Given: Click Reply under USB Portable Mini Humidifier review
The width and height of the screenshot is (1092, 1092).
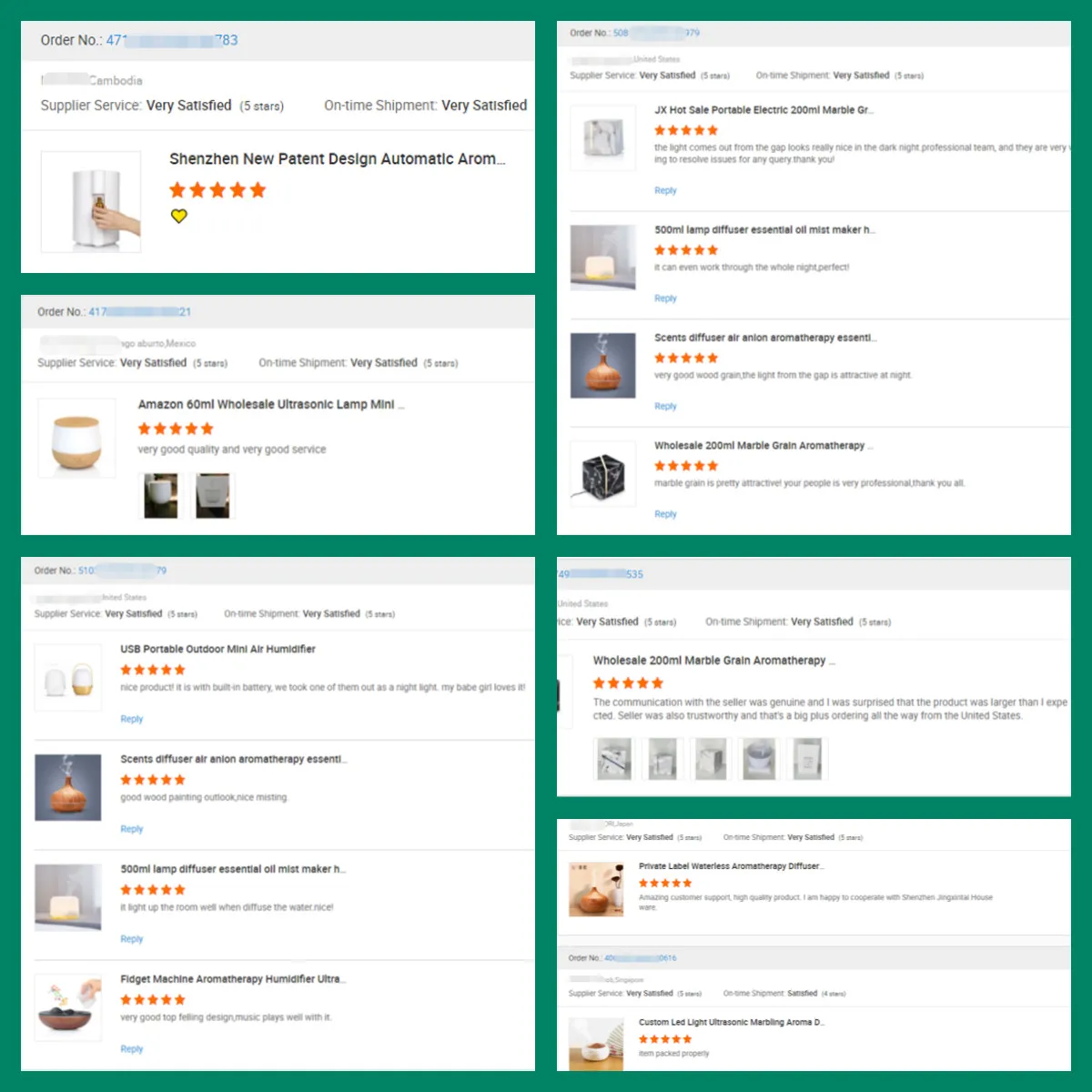Looking at the screenshot, I should [132, 719].
